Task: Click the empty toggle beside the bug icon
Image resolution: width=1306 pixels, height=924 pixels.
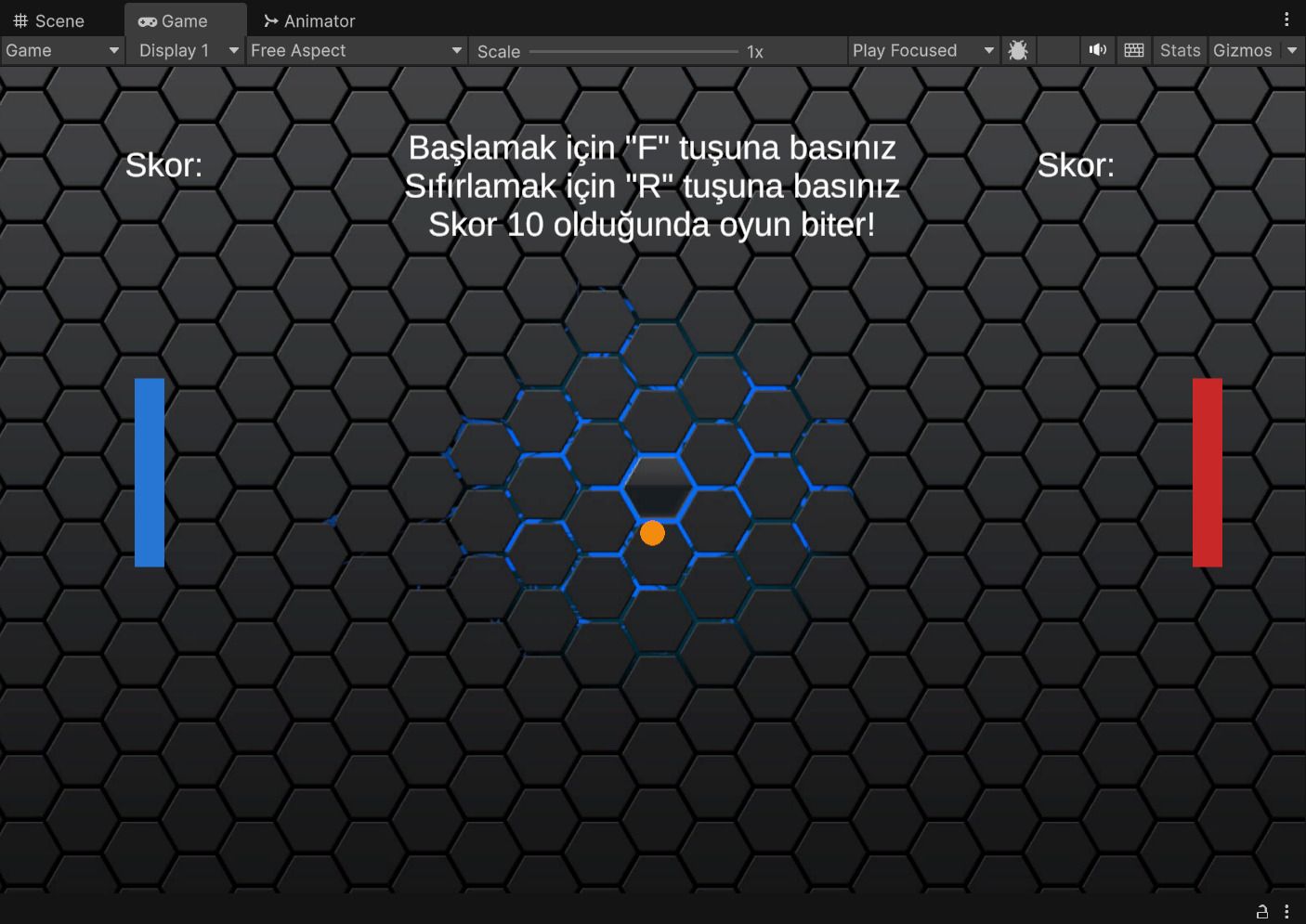Action: (x=1057, y=50)
